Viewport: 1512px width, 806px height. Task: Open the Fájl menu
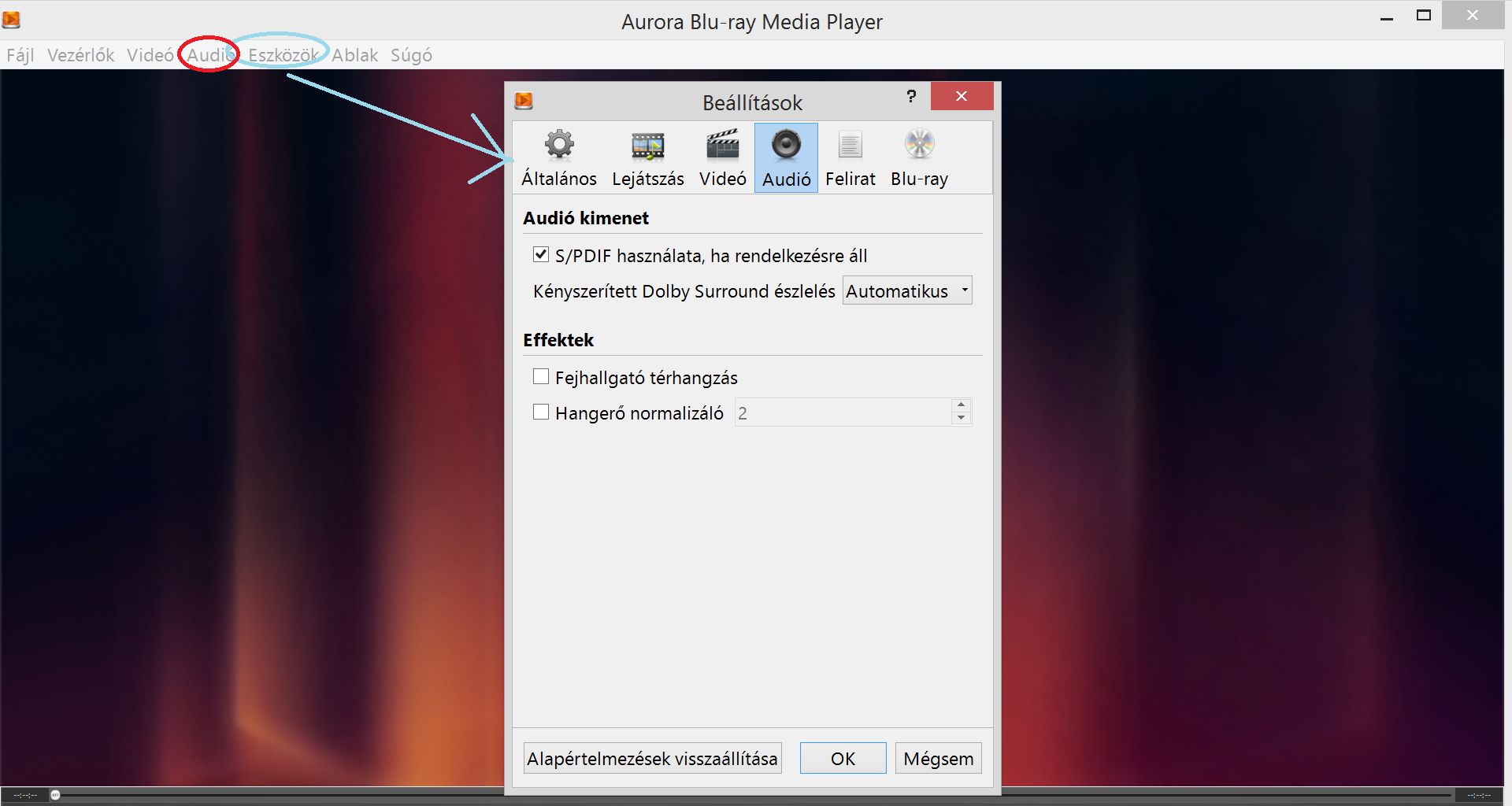point(20,55)
